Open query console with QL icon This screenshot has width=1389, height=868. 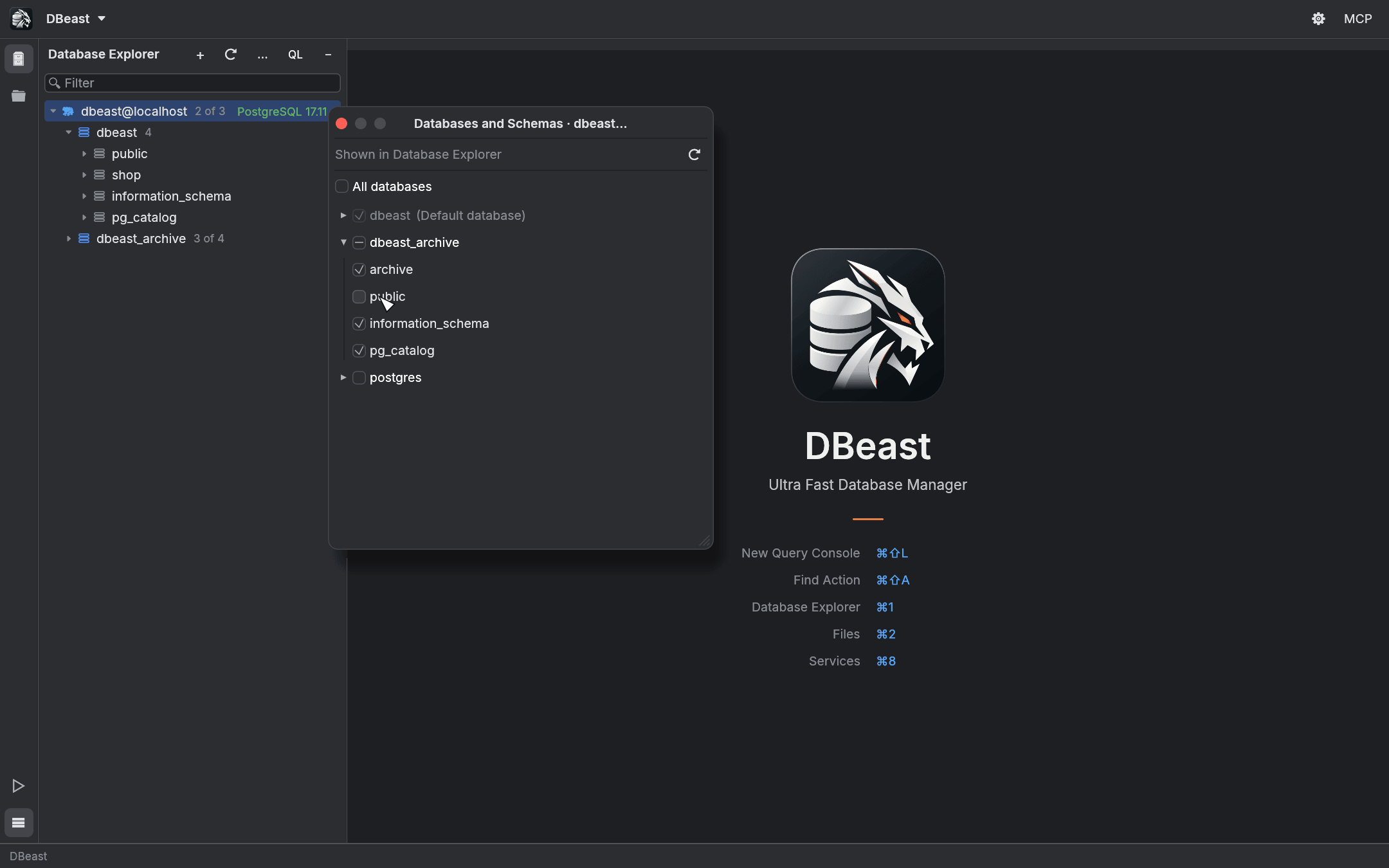tap(295, 55)
